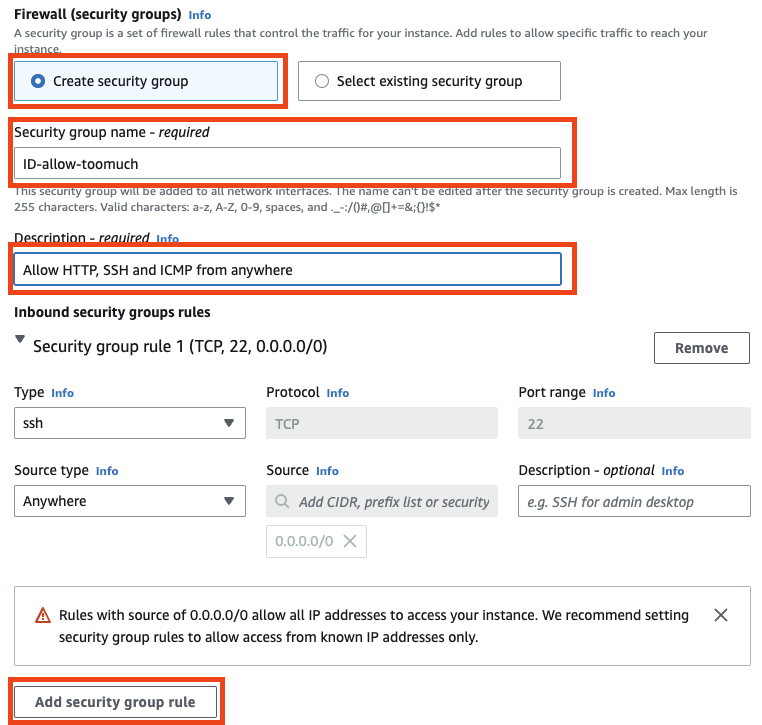
Task: Open Info link beside Source label
Action: pyautogui.click(x=327, y=471)
